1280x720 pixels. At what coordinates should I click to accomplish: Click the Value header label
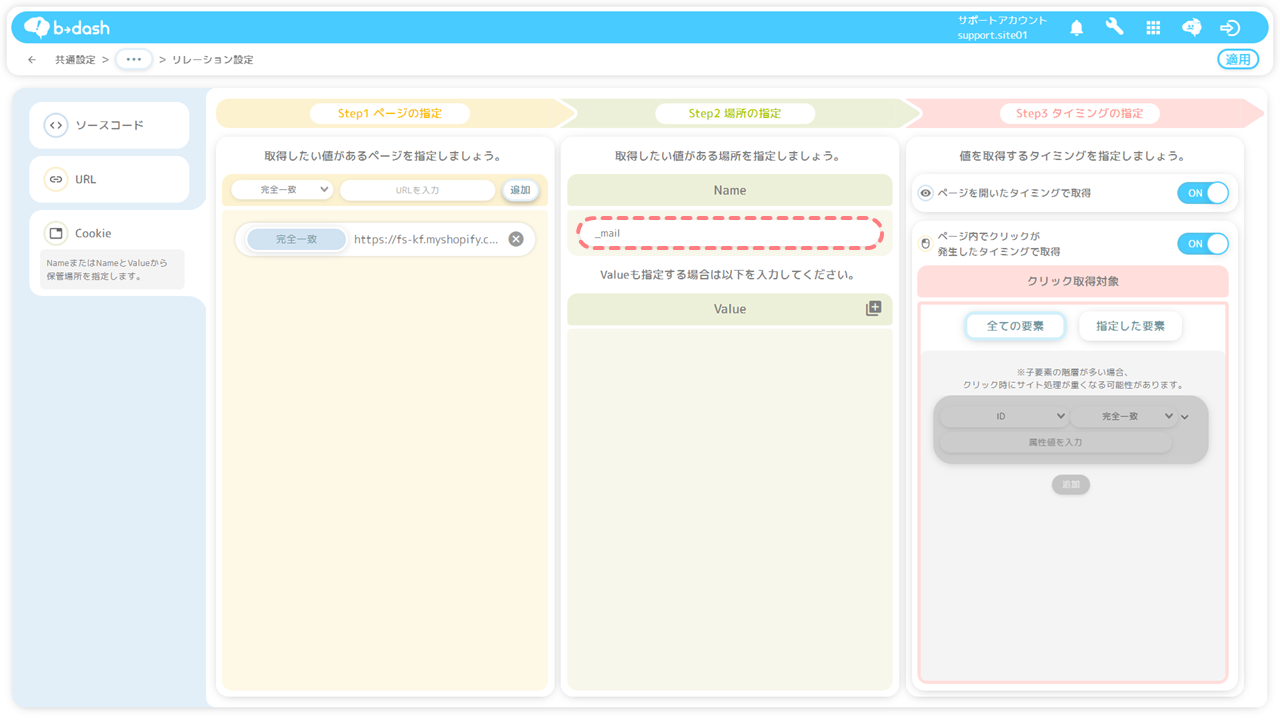pos(730,309)
